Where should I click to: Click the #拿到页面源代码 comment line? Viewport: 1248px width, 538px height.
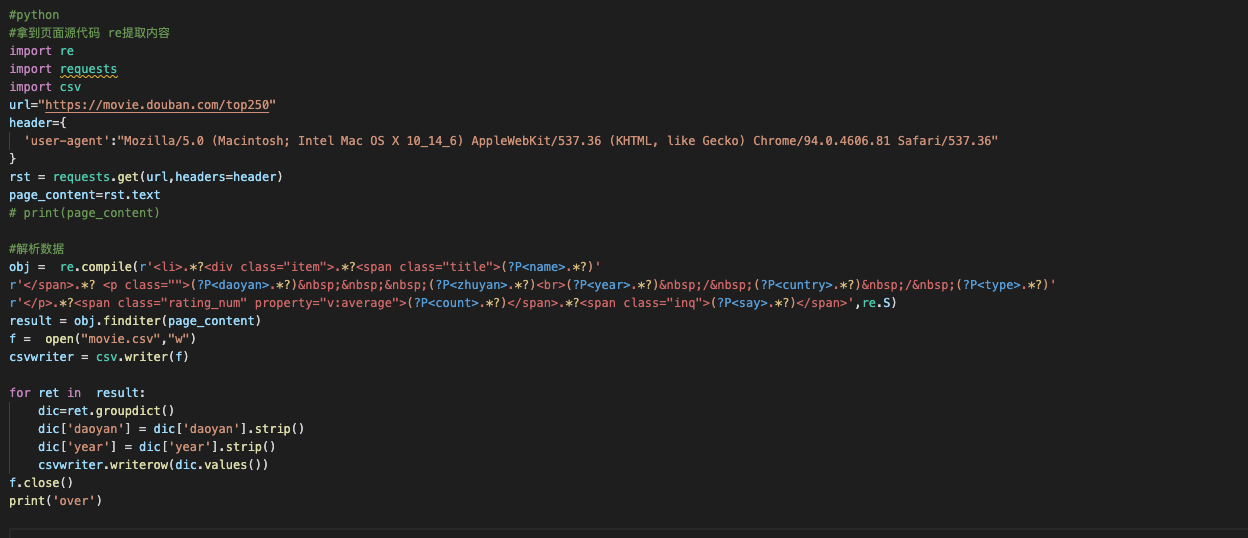[x=89, y=33]
